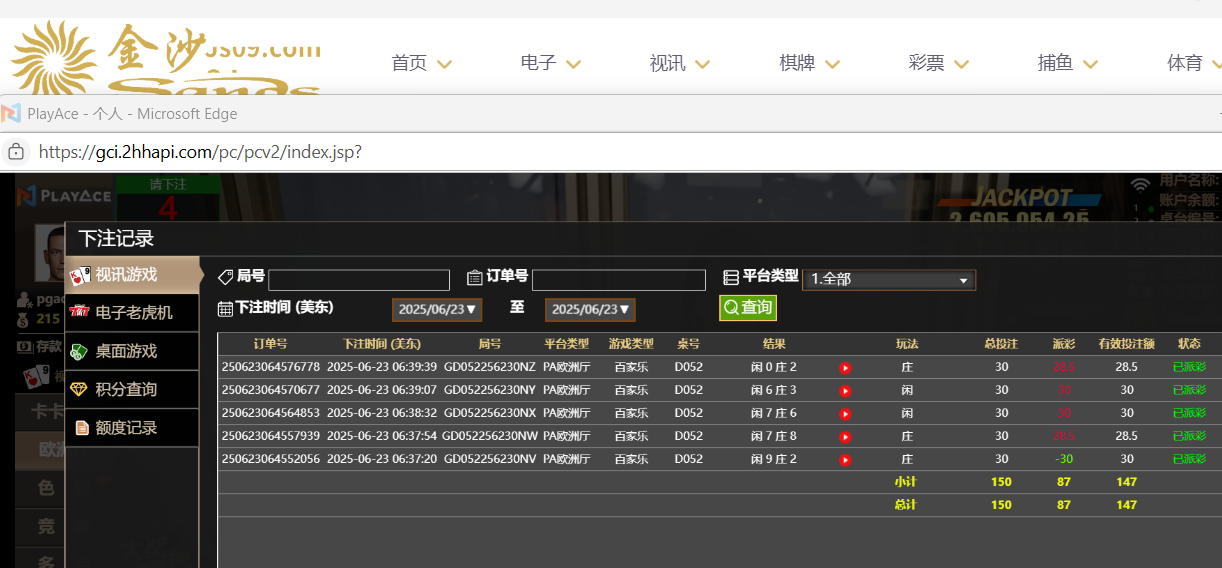The image size is (1222, 568).
Task: Open 电子老虎机 records tab
Action: click(x=132, y=313)
